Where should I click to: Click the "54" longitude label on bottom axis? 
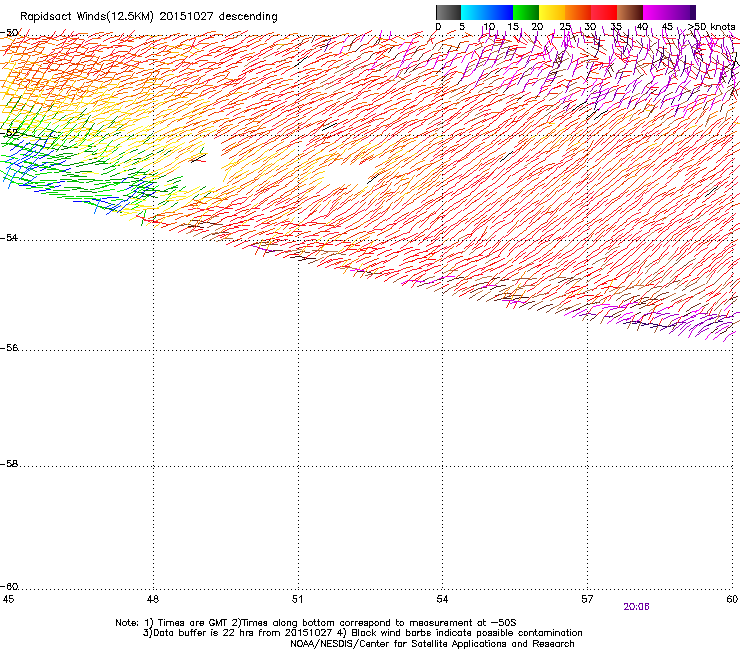(x=442, y=599)
